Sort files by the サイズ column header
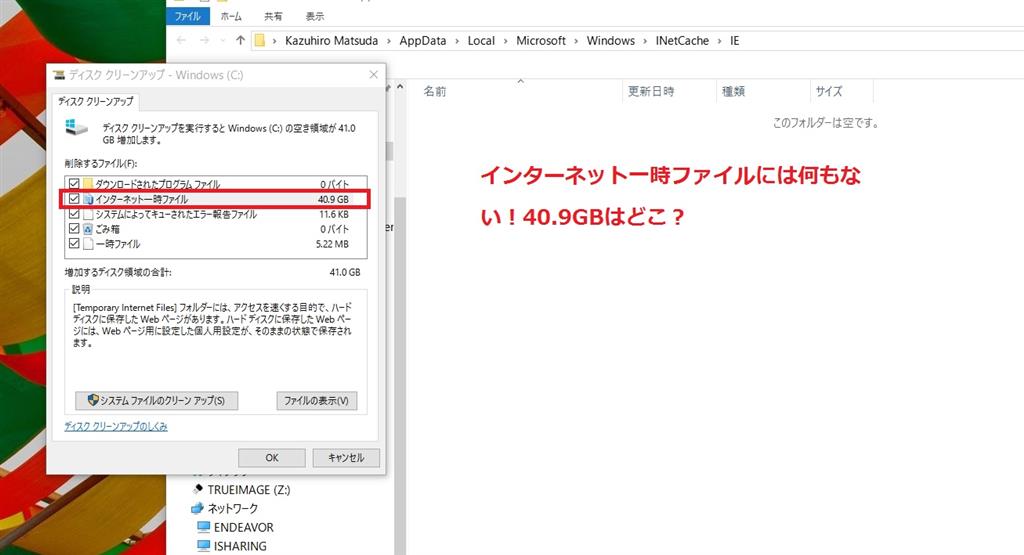Viewport: 1024px width, 555px height. (x=829, y=91)
